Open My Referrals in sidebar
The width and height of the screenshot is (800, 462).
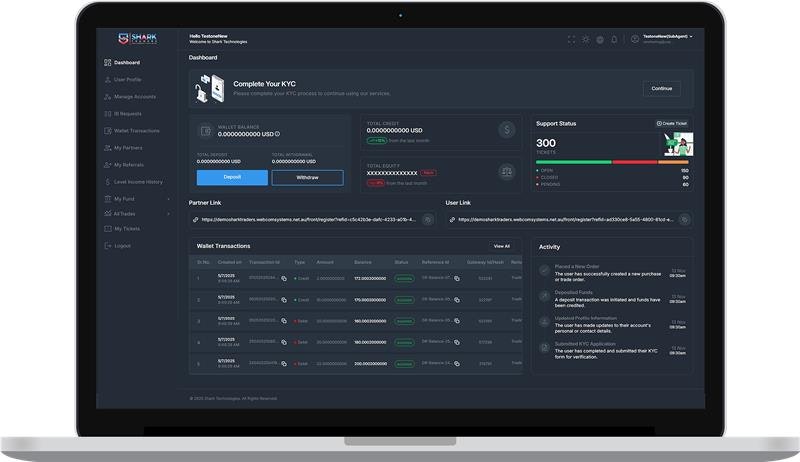coord(129,165)
